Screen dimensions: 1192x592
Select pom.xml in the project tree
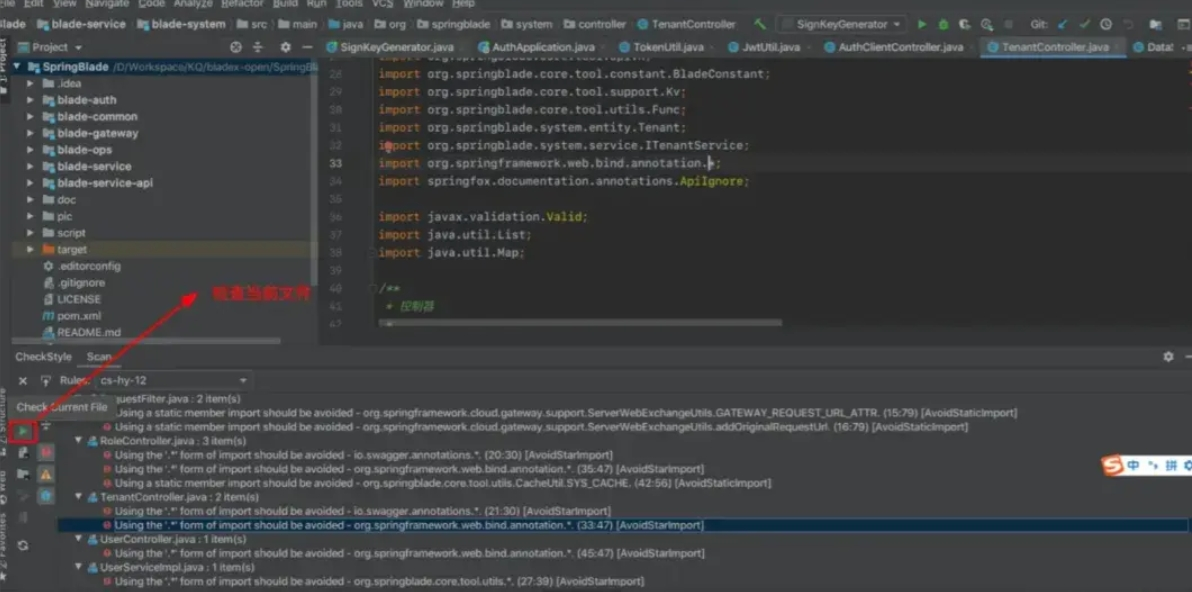[78, 316]
